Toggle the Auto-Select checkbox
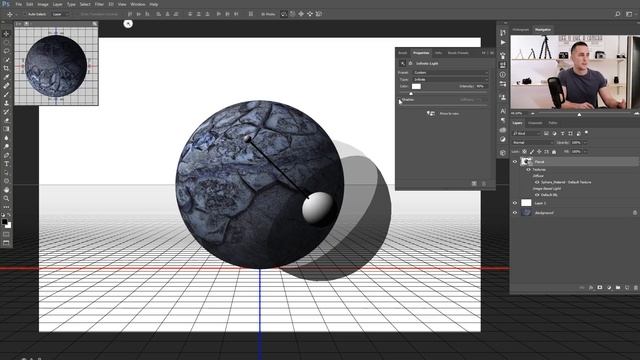Image resolution: width=640 pixels, height=360 pixels. 24,14
